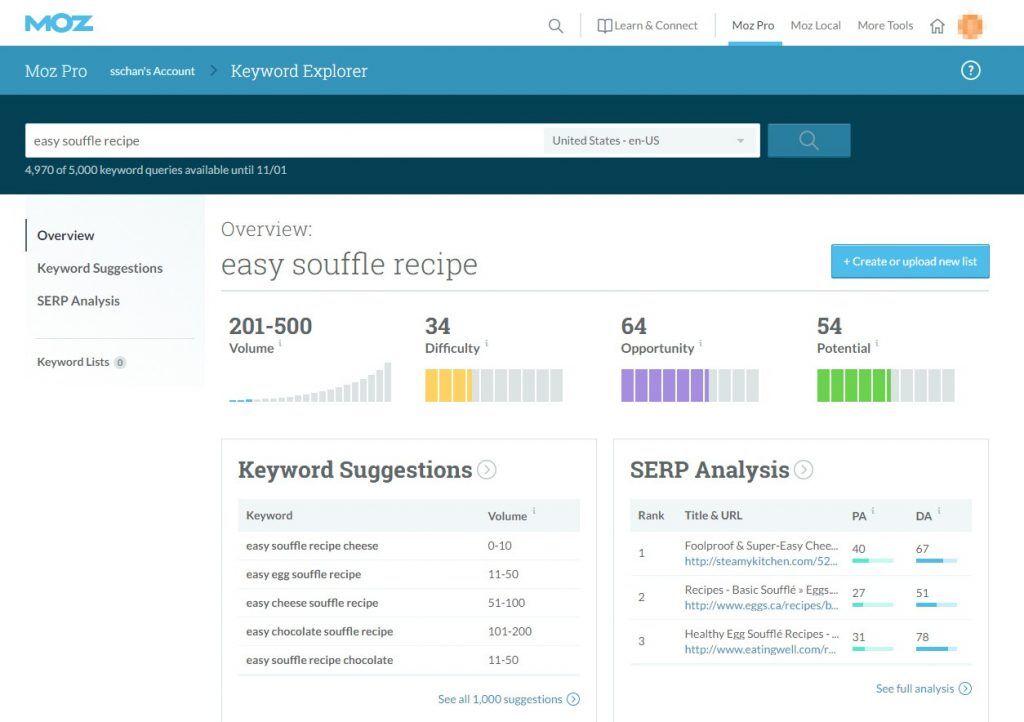The width and height of the screenshot is (1024, 722).
Task: Open Keyword Suggestions via arrow circle icon
Action: pos(487,469)
